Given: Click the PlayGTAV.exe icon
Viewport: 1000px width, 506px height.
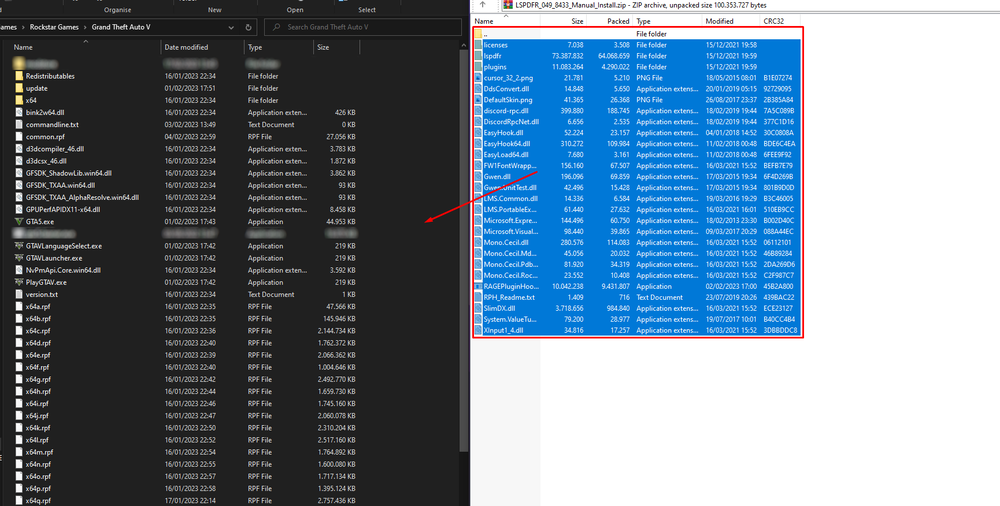Looking at the screenshot, I should click(19, 282).
